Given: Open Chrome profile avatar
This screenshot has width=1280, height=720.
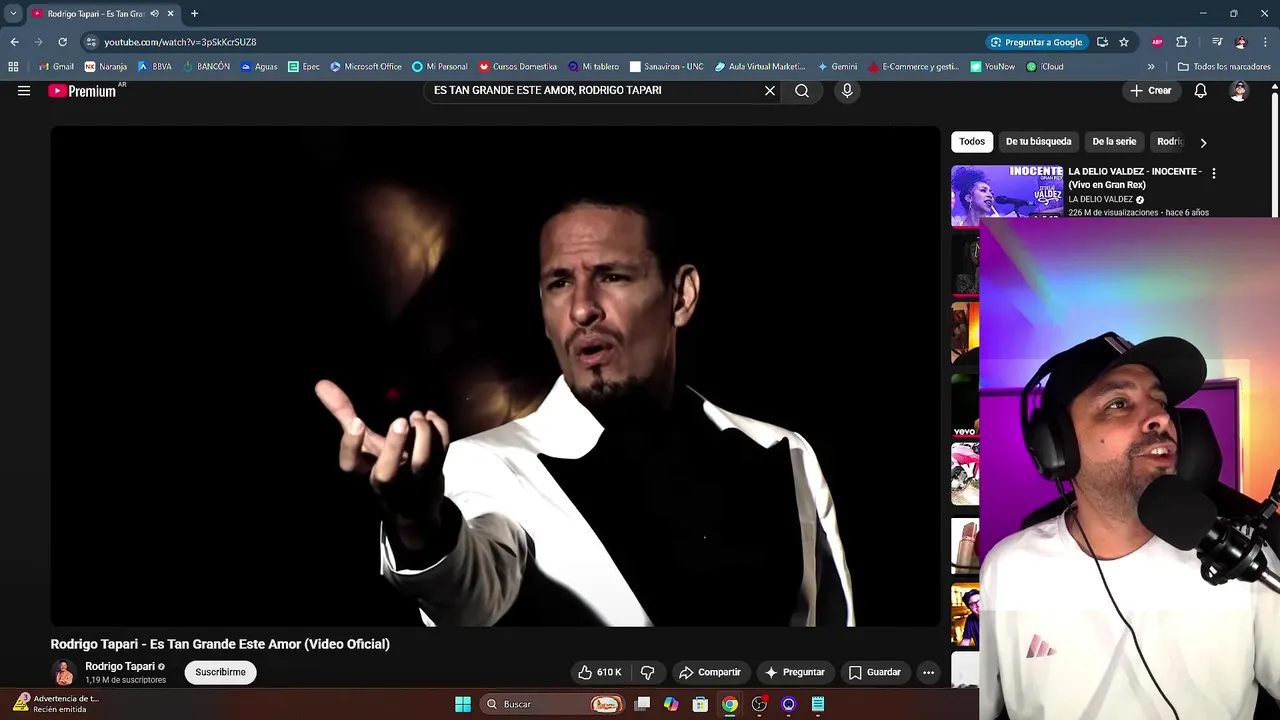Looking at the screenshot, I should click(x=1241, y=42).
